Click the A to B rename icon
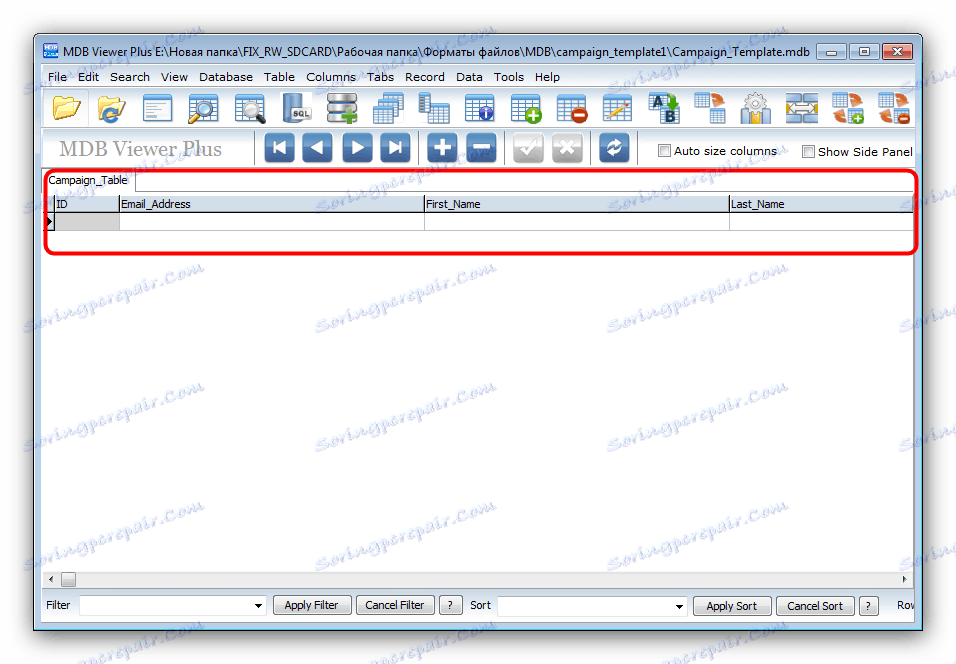This screenshot has height=664, width=956. (664, 109)
